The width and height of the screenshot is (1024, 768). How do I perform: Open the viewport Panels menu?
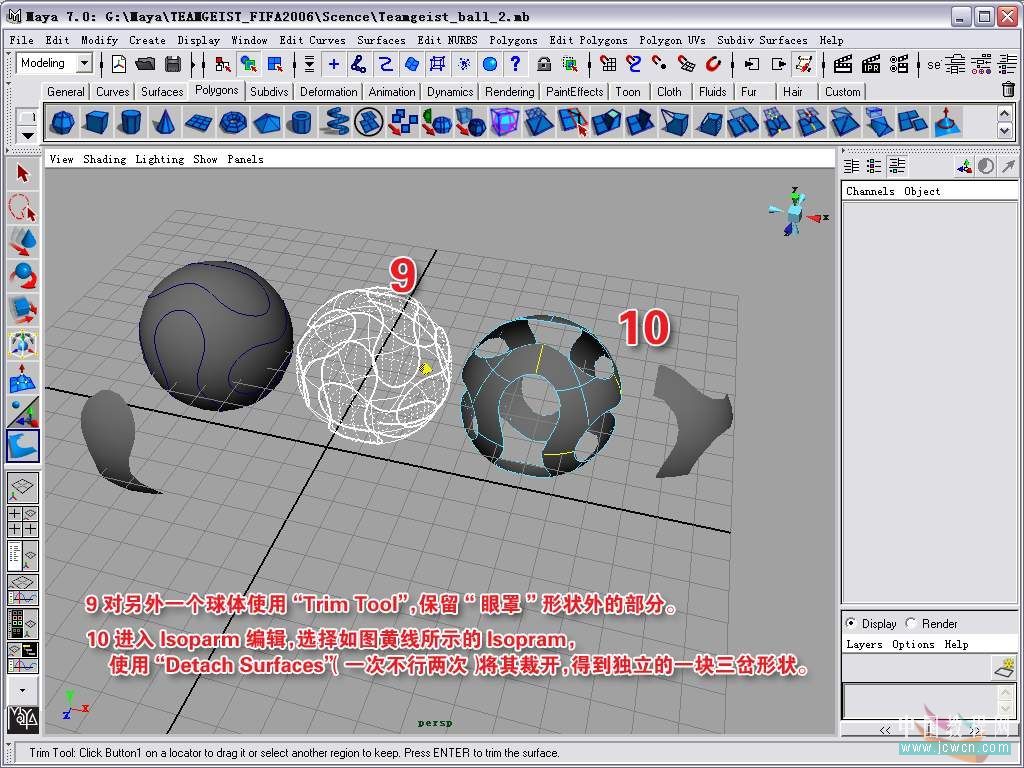pyautogui.click(x=246, y=159)
